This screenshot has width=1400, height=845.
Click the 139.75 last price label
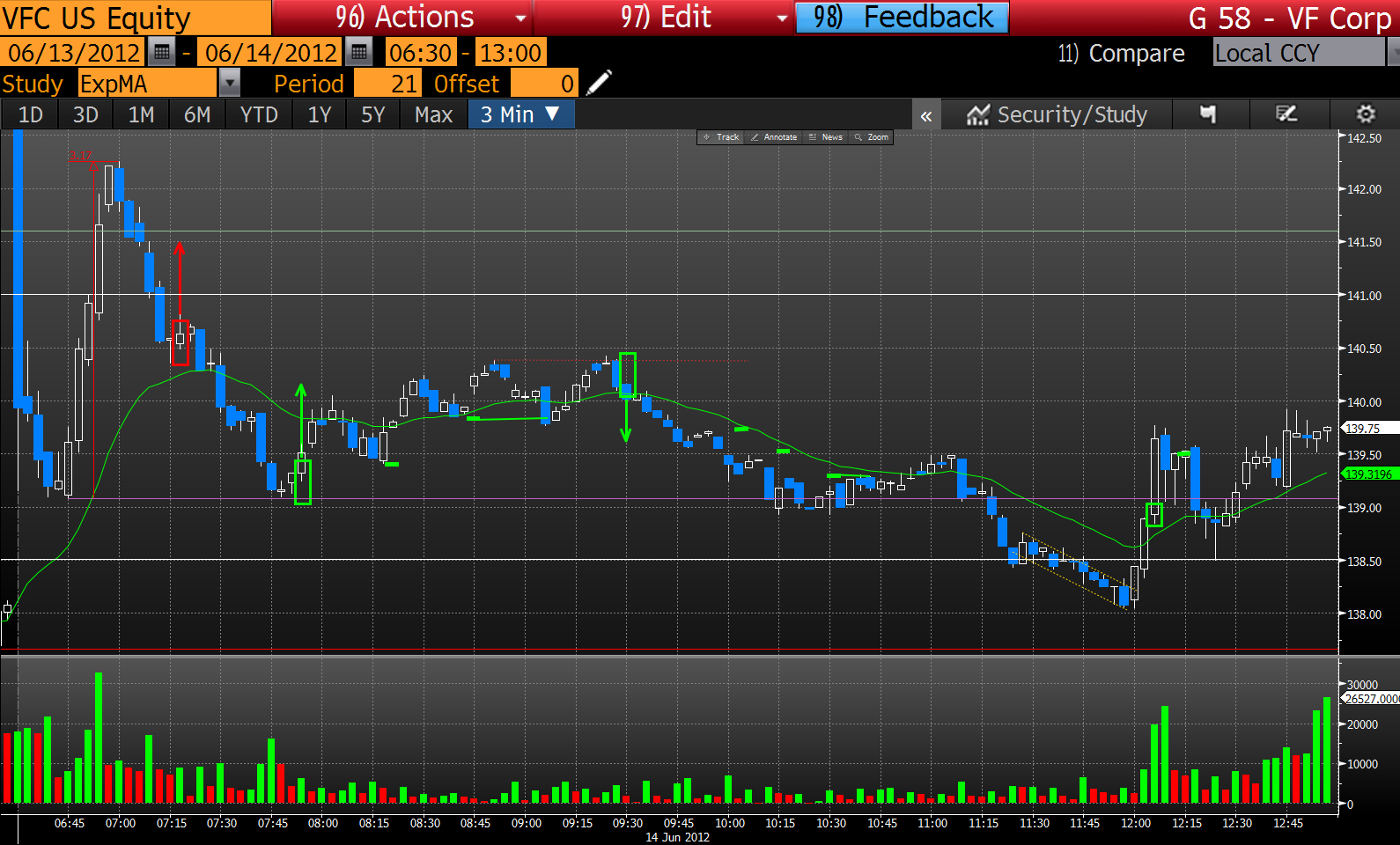pyautogui.click(x=1368, y=429)
